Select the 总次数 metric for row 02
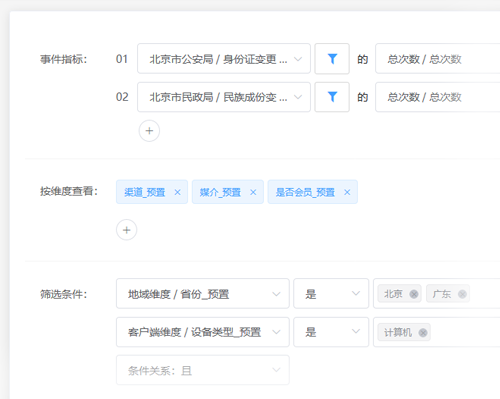 [x=438, y=97]
